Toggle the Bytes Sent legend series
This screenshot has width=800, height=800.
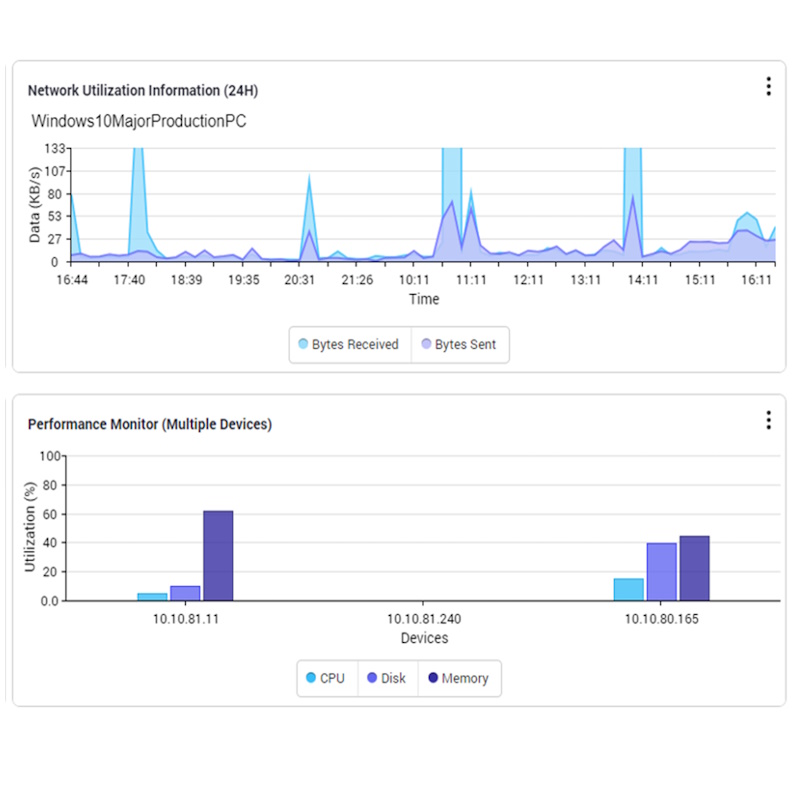pyautogui.click(x=461, y=345)
